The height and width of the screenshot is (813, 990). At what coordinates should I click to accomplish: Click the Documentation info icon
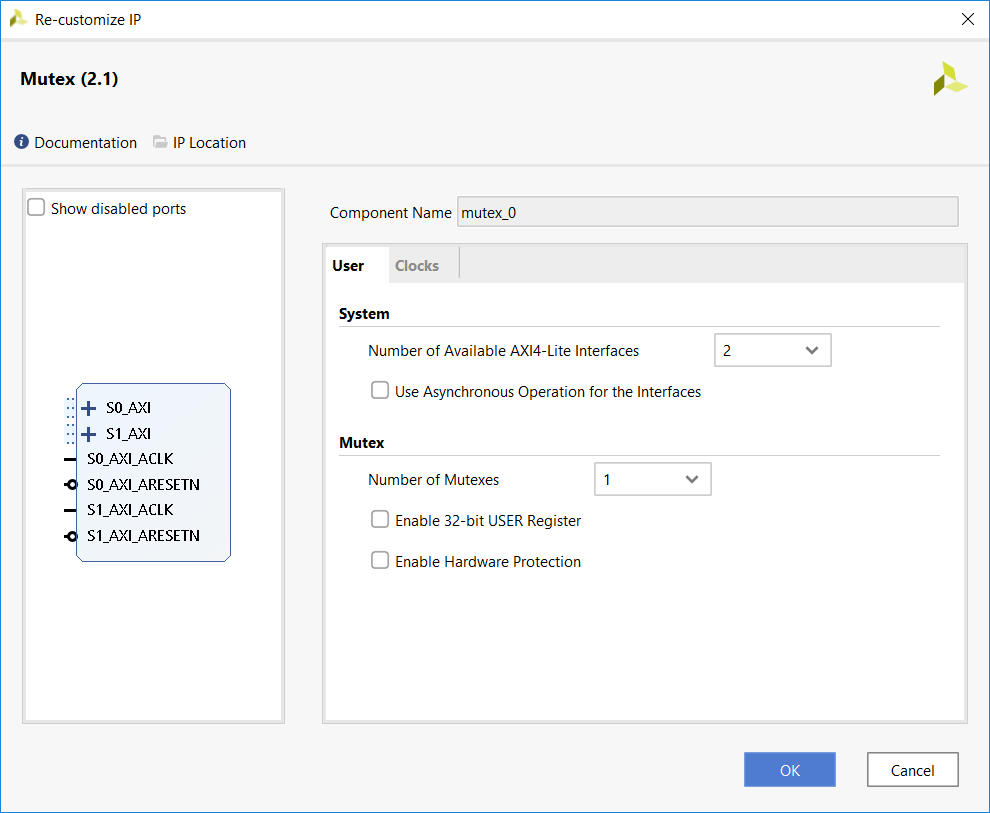tap(22, 142)
